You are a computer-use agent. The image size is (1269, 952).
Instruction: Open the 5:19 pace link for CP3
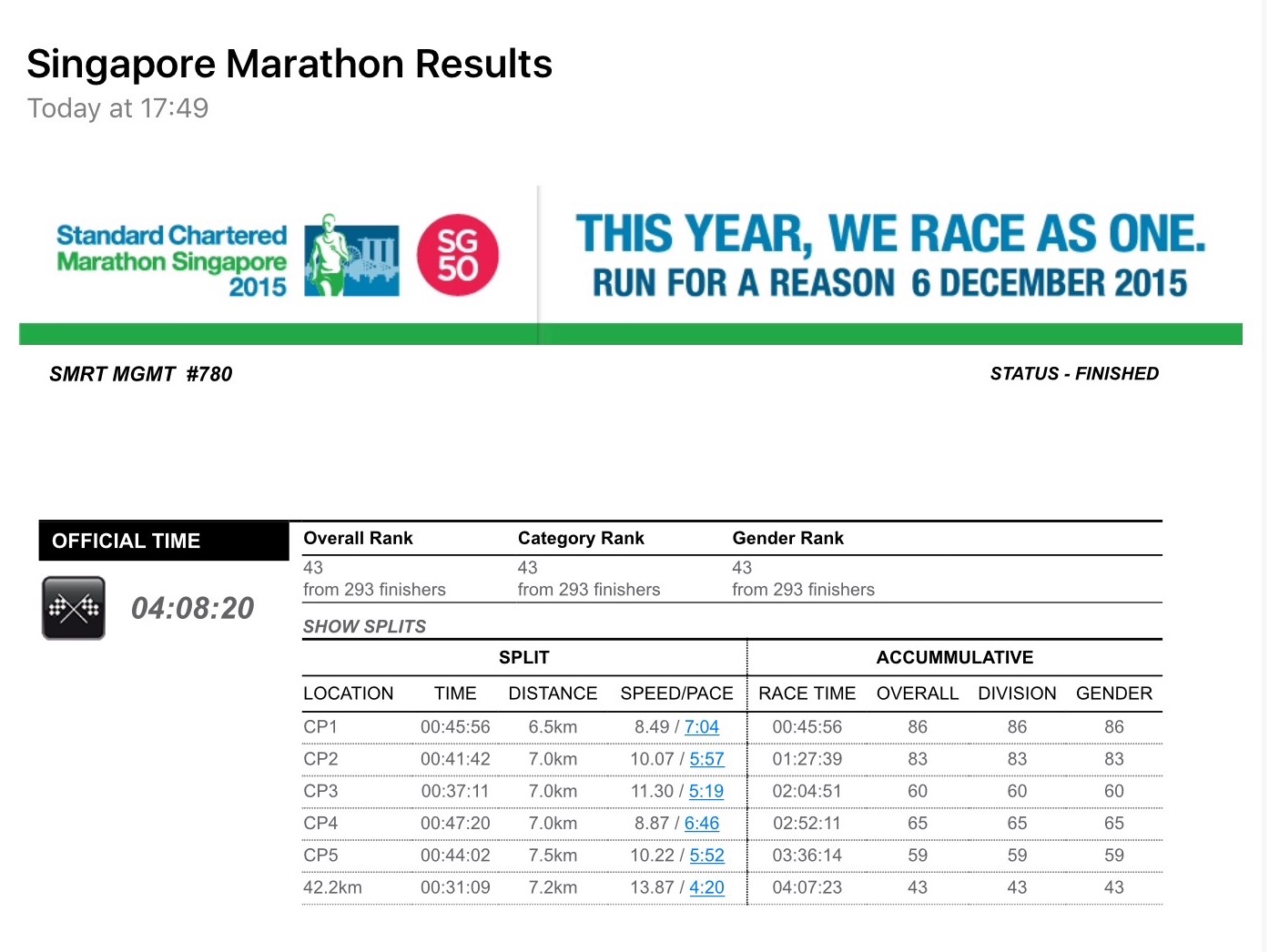click(706, 791)
